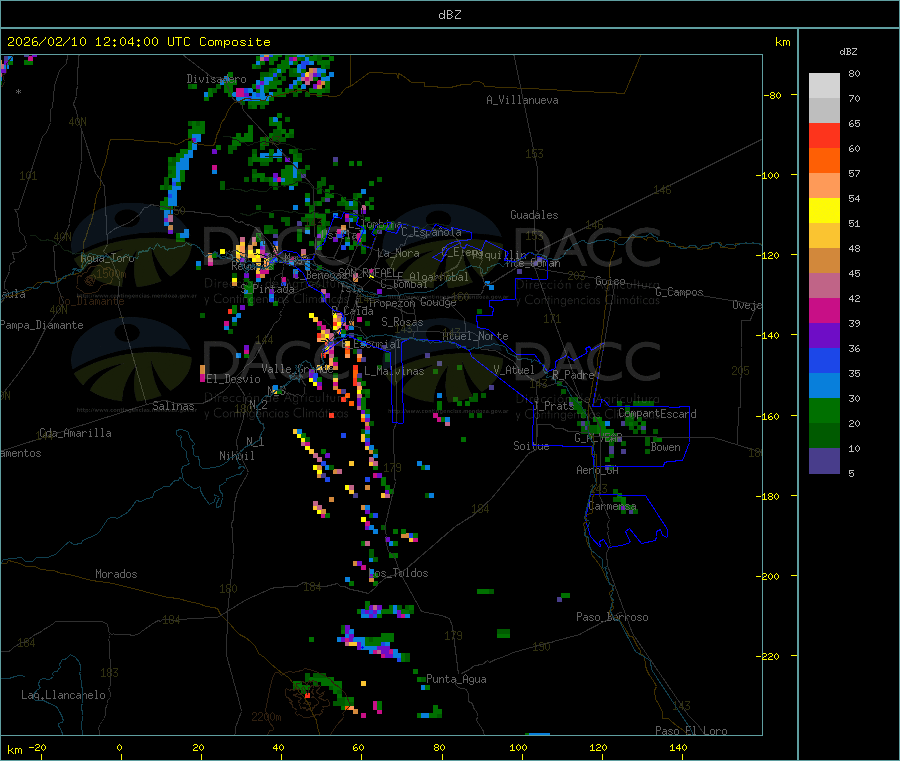Select the green 30 dBZ color swatch
The width and height of the screenshot is (900, 761).
point(824,410)
